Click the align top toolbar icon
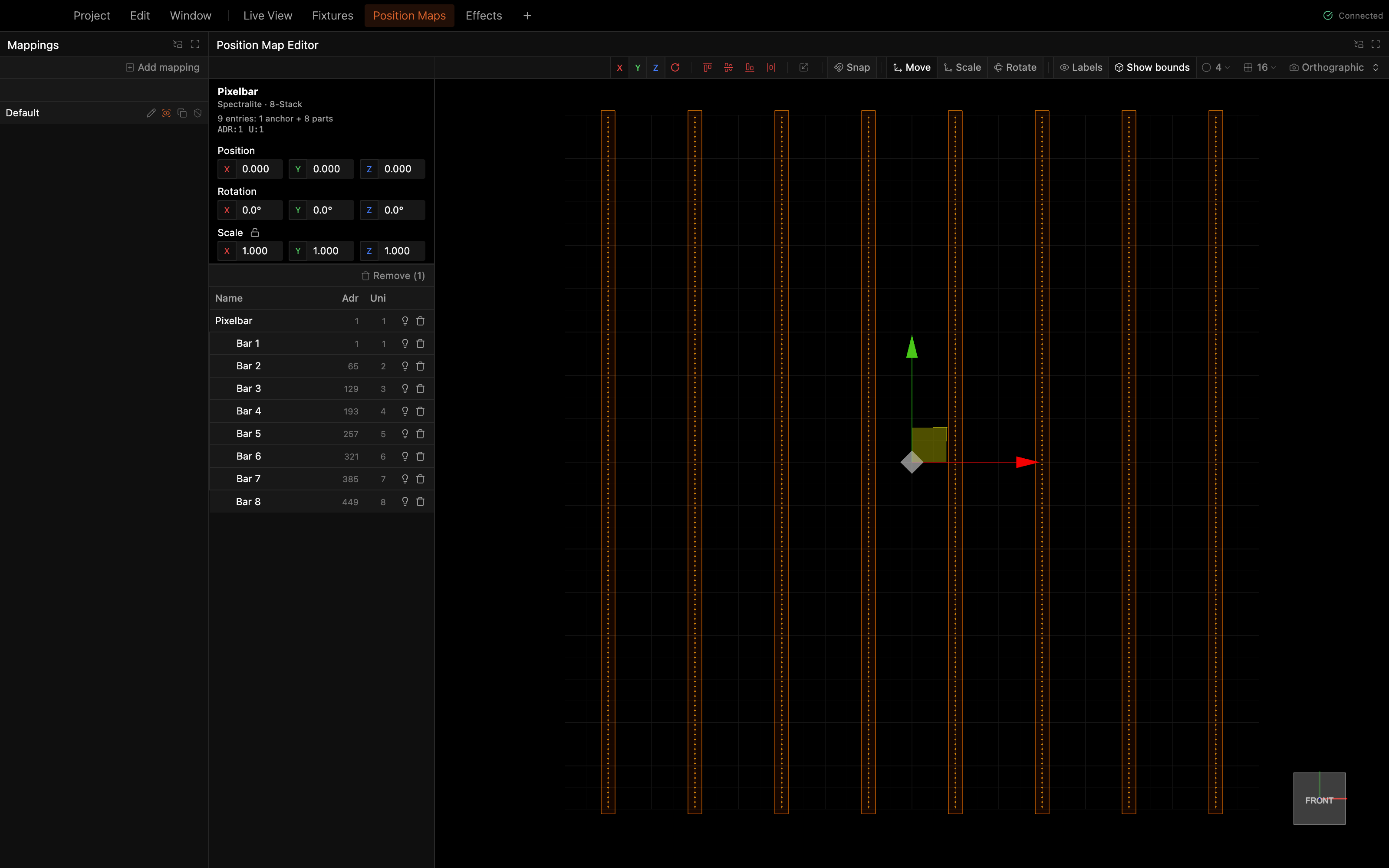 (707, 68)
